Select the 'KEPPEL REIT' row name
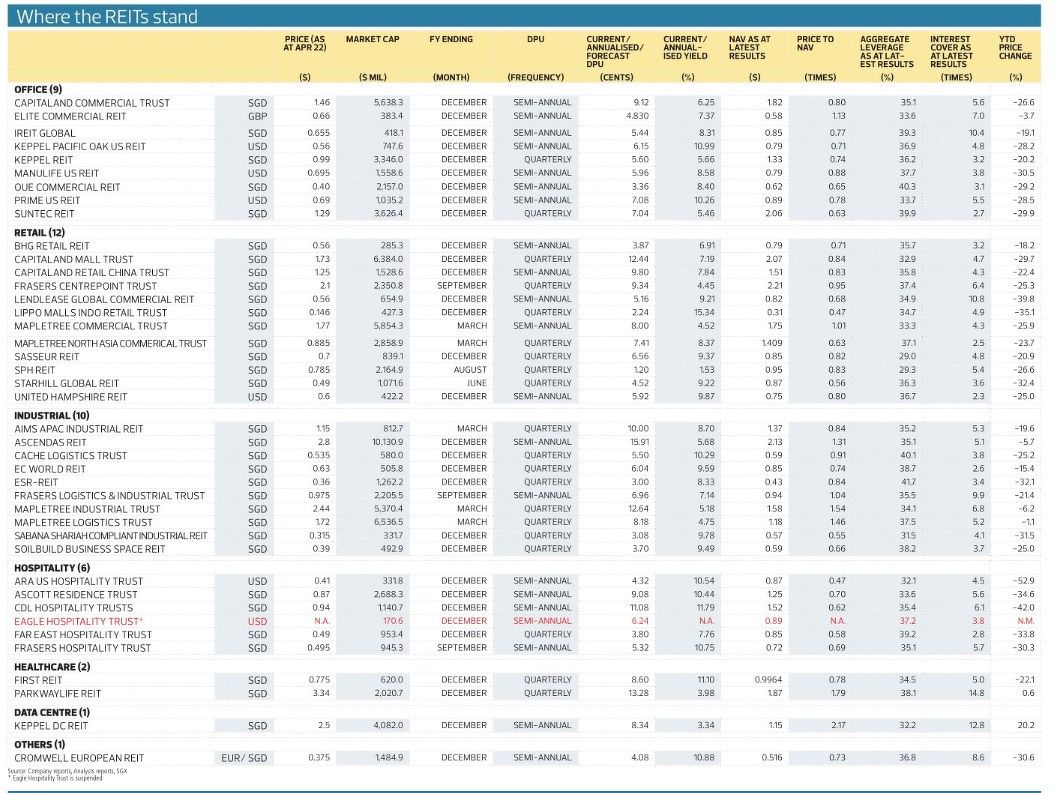The image size is (1063, 793). click(x=43, y=160)
